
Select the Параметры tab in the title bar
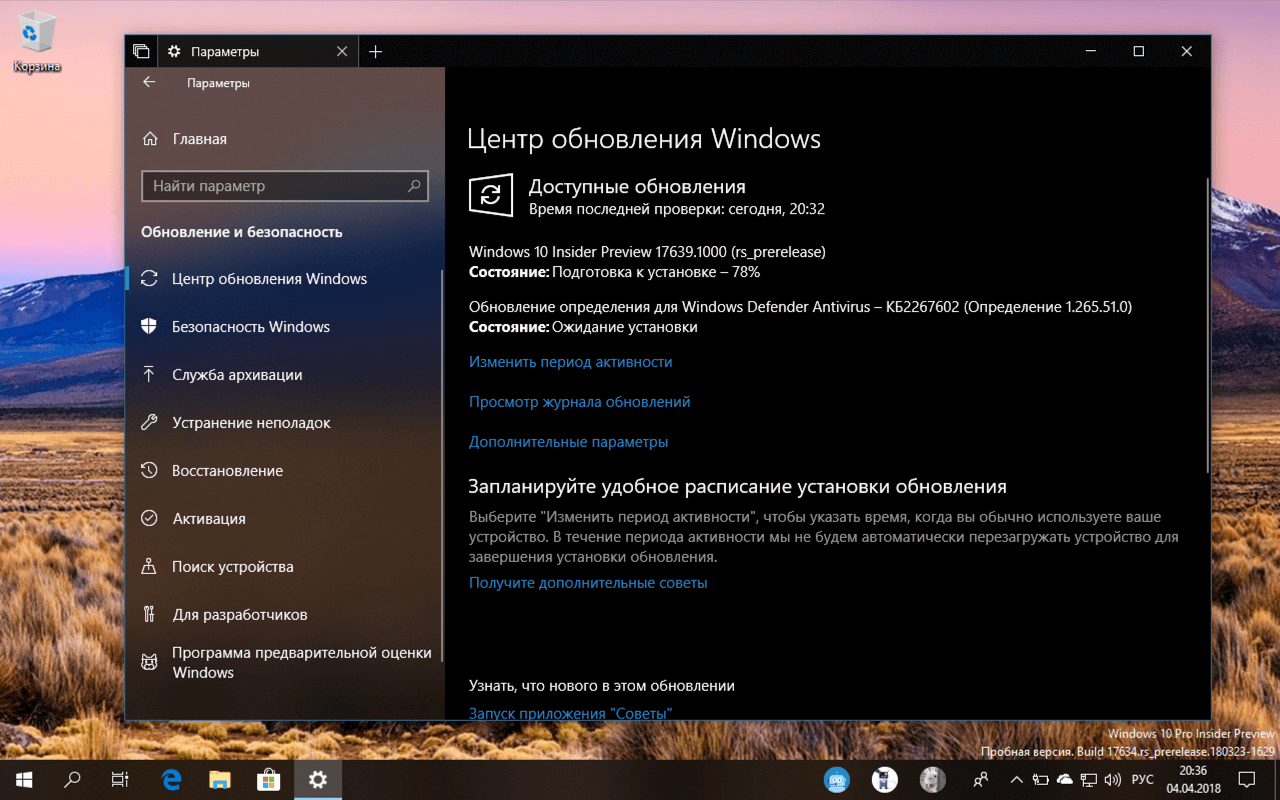[x=256, y=52]
